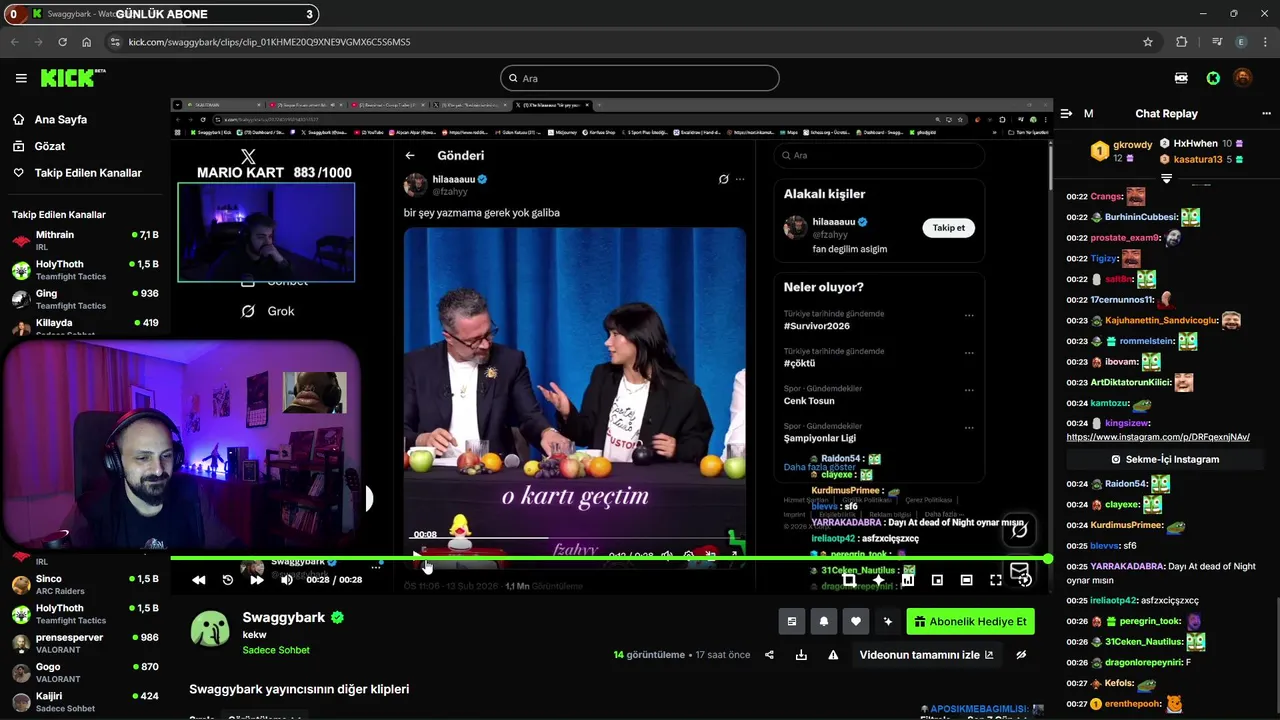
Task: Click the browser address bar
Action: (x=630, y=42)
